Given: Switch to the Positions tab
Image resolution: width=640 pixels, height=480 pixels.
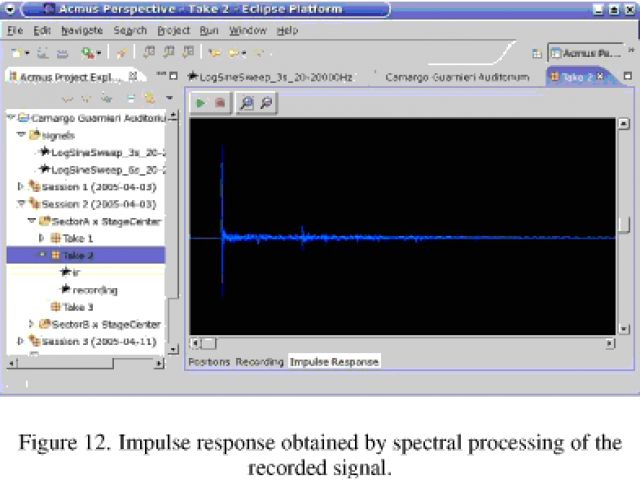Looking at the screenshot, I should click(x=209, y=362).
